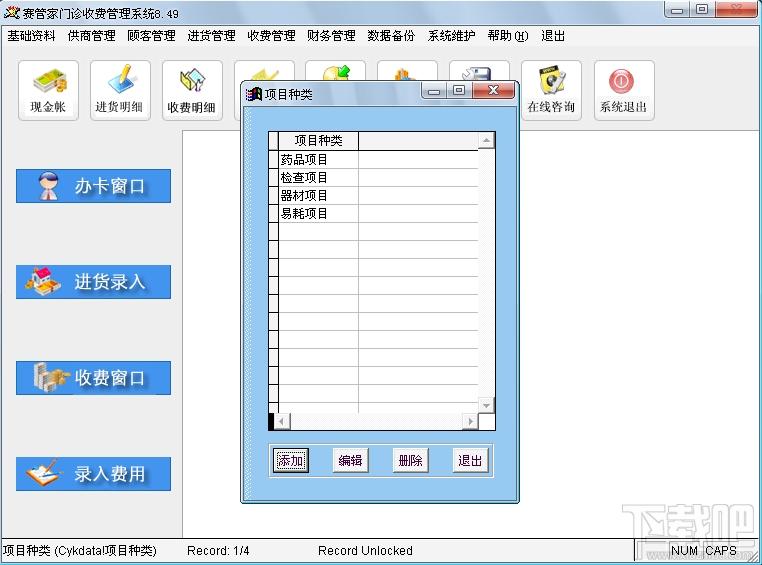762x565 pixels.
Task: Click the main window title bar app icon
Action: (x=11, y=13)
